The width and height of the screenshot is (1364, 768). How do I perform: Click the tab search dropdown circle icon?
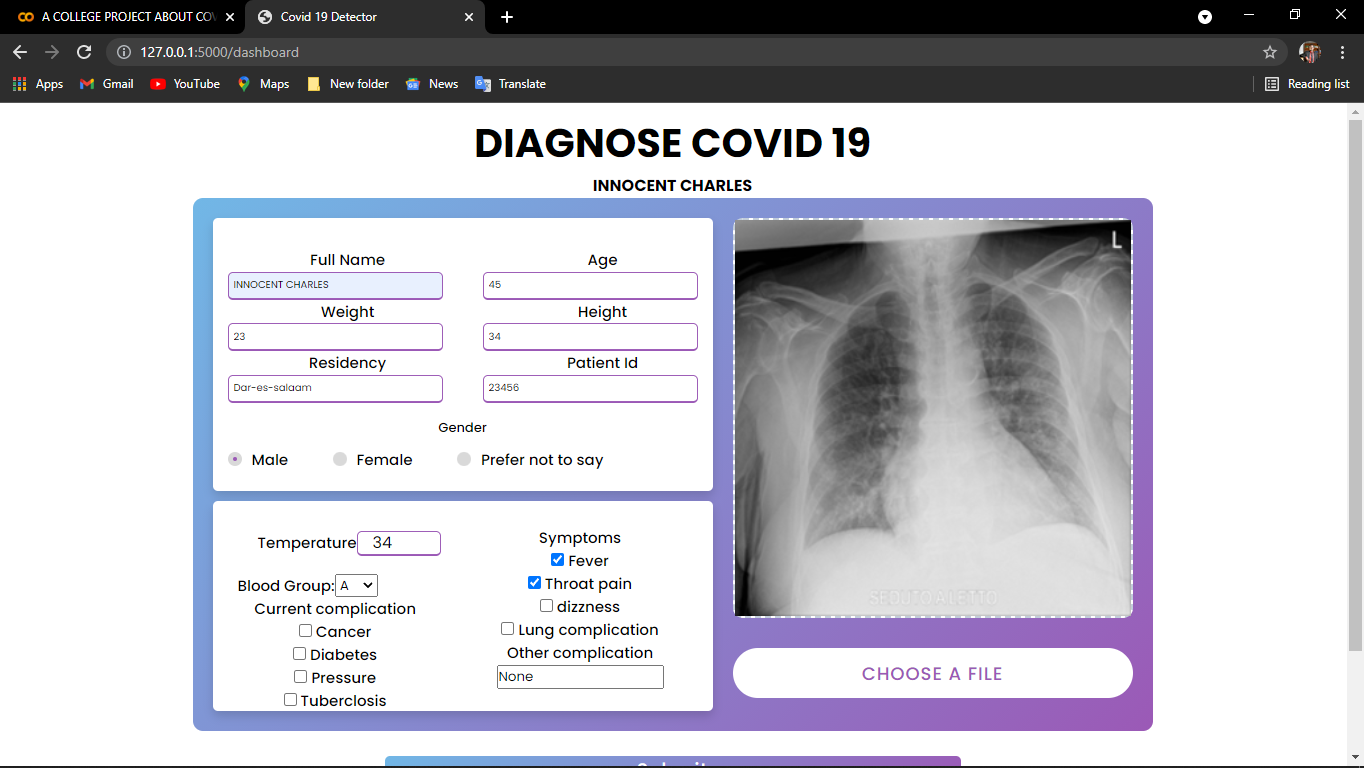click(x=1205, y=17)
